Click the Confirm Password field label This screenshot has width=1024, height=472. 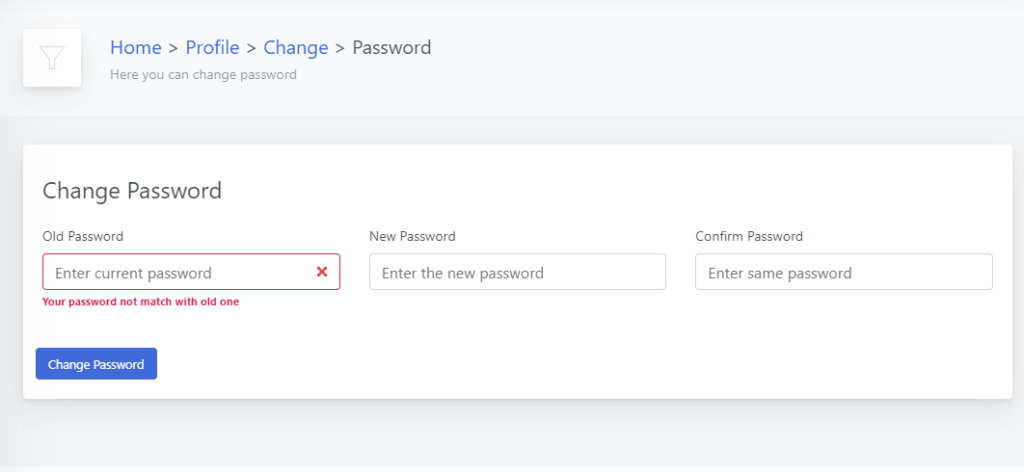click(749, 236)
